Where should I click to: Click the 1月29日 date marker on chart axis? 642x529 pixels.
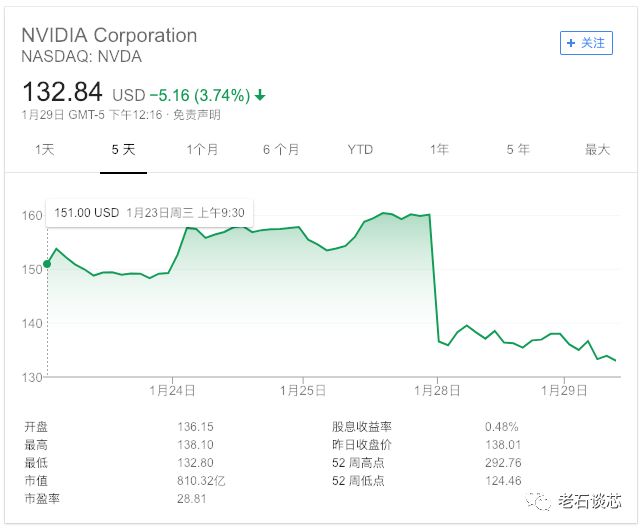564,390
